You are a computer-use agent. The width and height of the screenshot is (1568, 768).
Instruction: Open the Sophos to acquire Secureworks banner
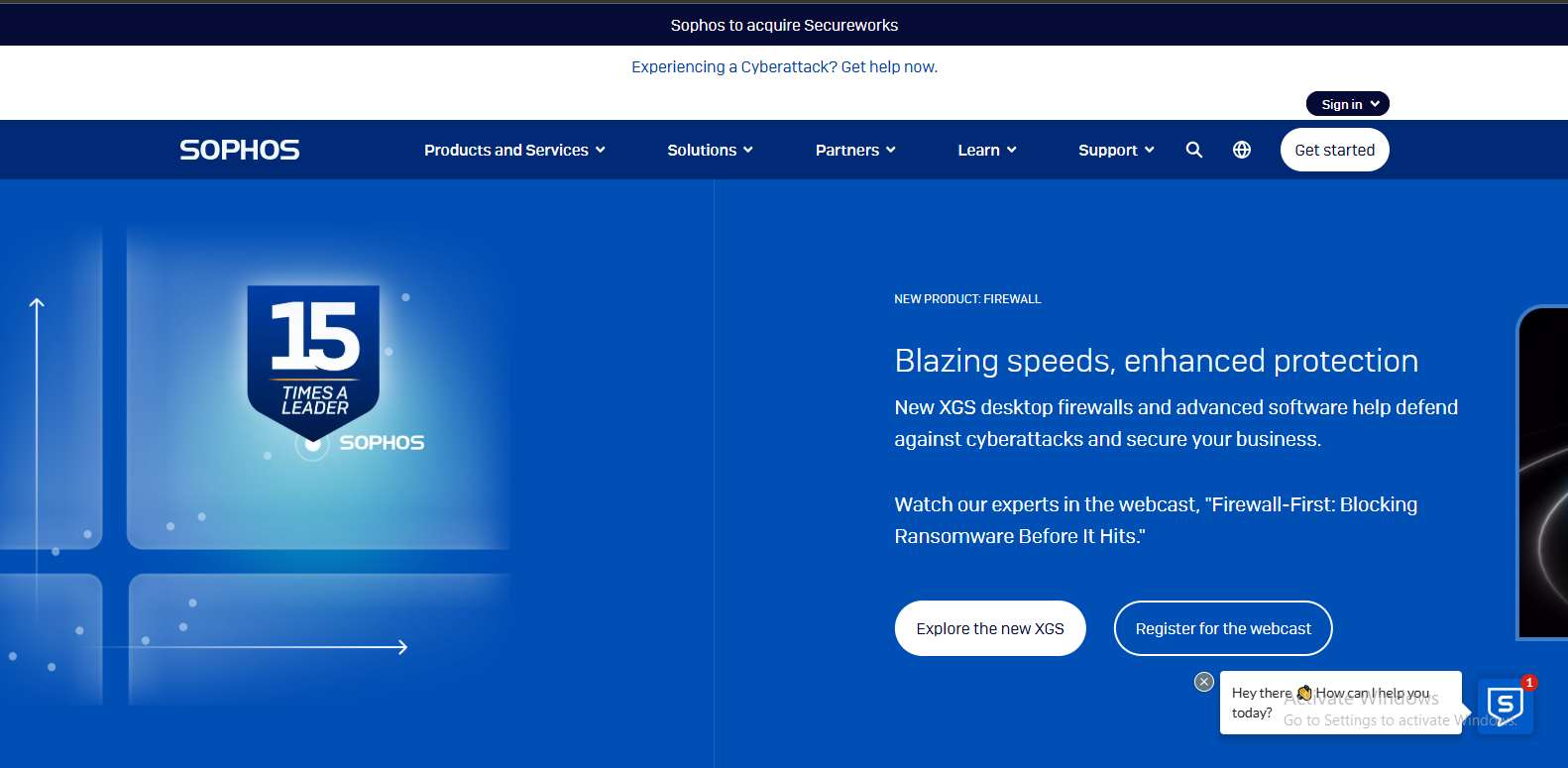(x=784, y=25)
